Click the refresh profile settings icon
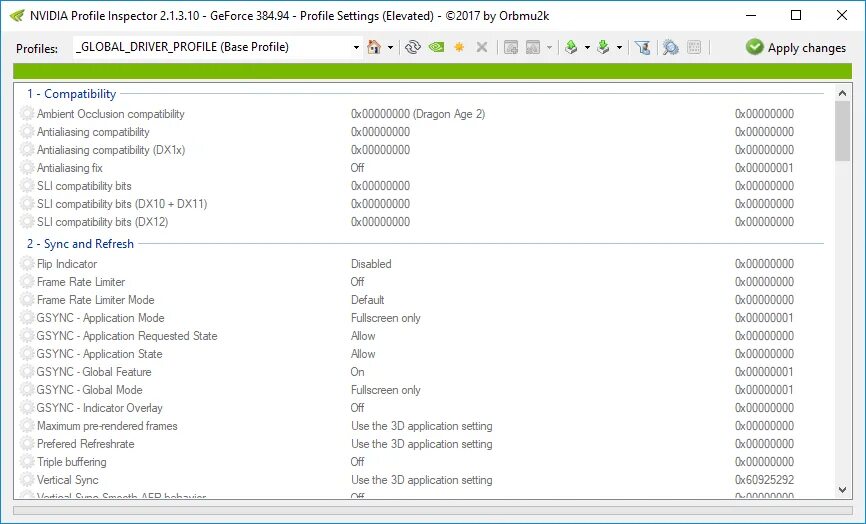This screenshot has width=866, height=524. pos(413,47)
